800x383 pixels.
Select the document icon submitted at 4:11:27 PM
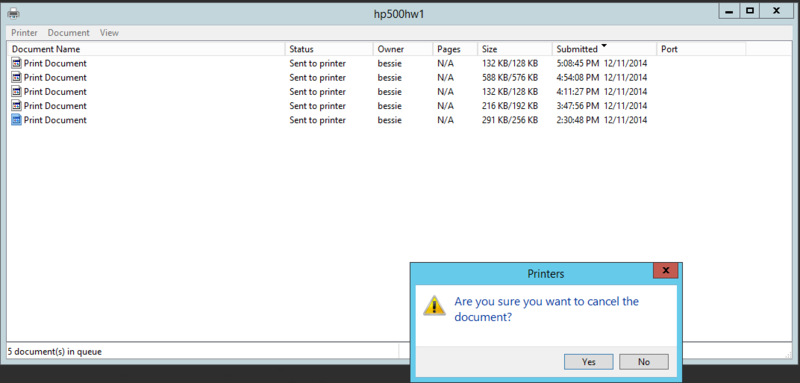point(16,92)
